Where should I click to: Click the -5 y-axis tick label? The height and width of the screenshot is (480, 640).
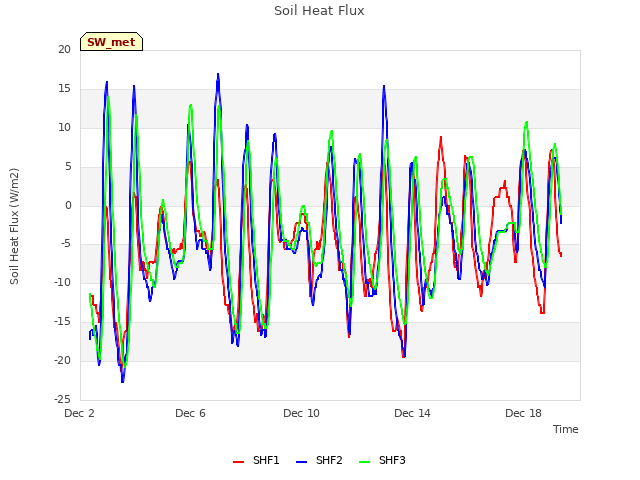coord(66,244)
